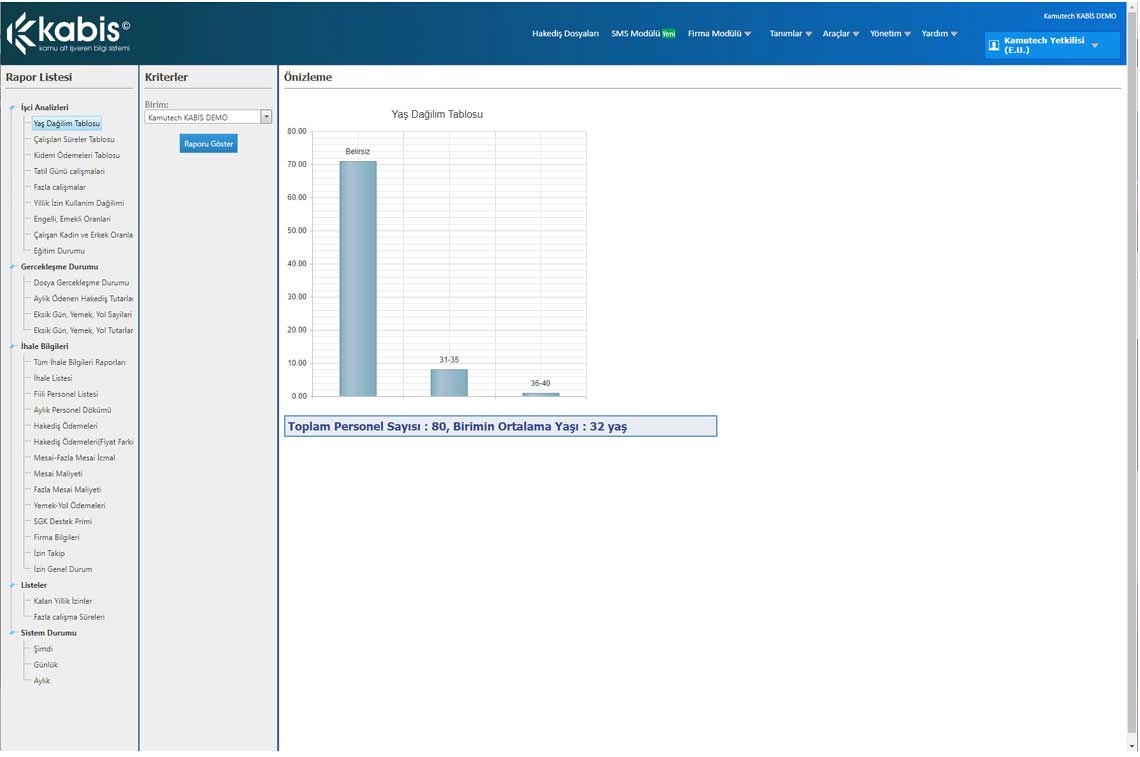The width and height of the screenshot is (1140, 757).
Task: Select Günlük under Sistem Durumu
Action: pos(46,666)
